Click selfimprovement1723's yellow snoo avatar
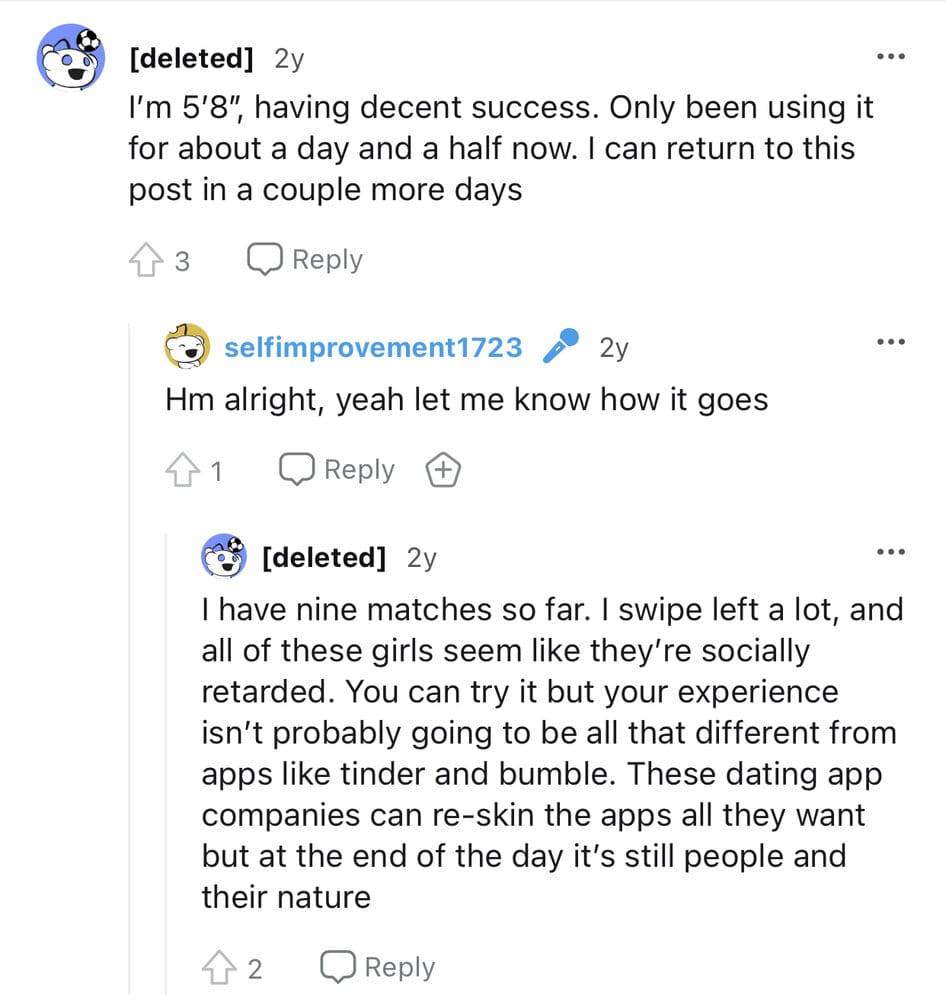Viewport: 946px width, 1000px height. (x=187, y=346)
